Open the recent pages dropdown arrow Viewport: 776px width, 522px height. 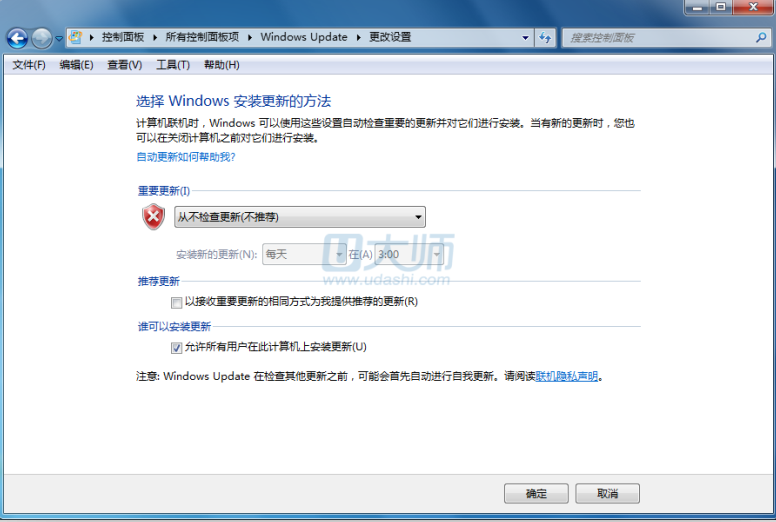pyautogui.click(x=59, y=38)
